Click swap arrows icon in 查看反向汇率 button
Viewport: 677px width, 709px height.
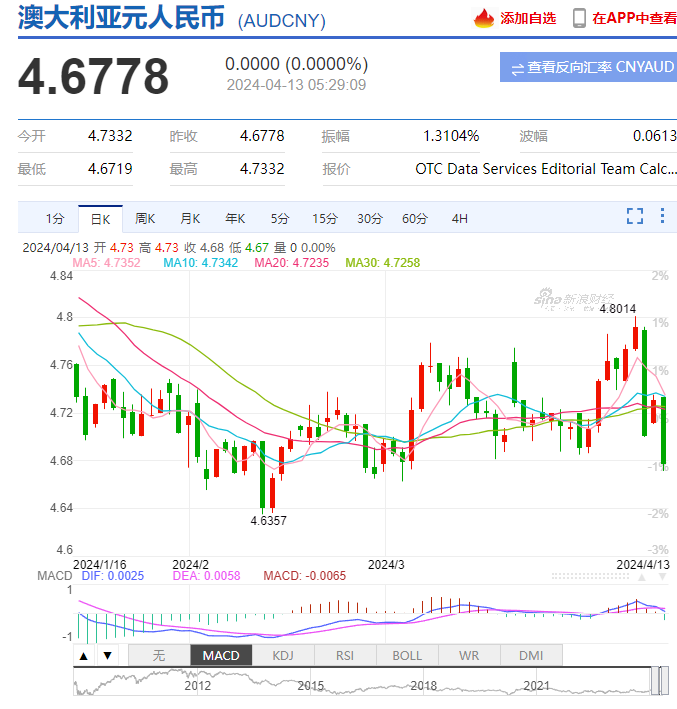(x=517, y=69)
